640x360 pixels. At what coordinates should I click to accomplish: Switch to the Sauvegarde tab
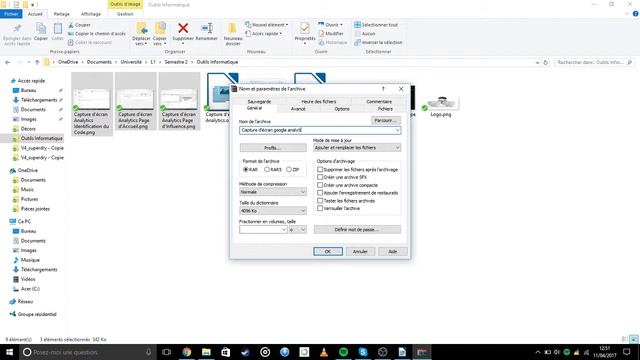pyautogui.click(x=259, y=101)
